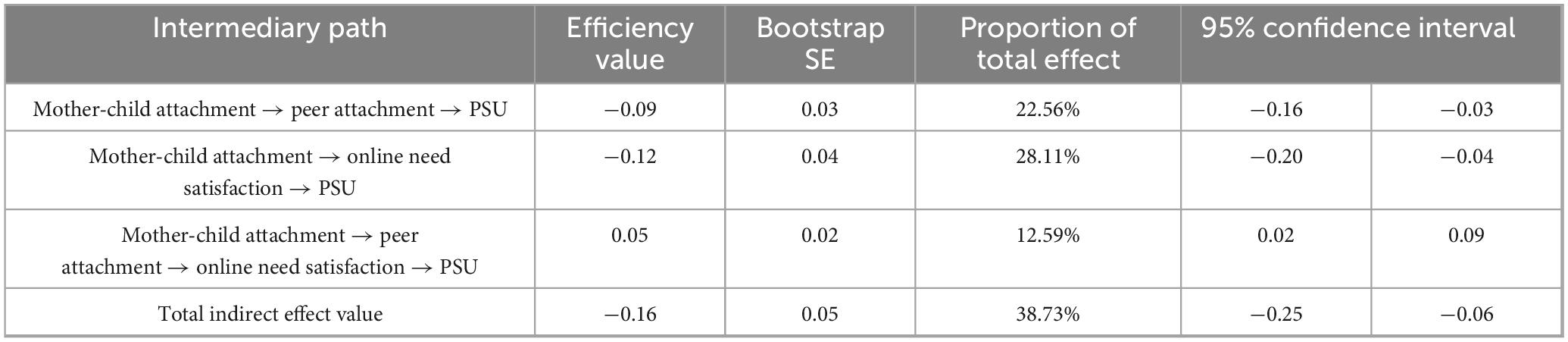1568x342 pixels.
Task: Select the three-step peer attachment → online need satisfaction path
Action: pos(270,251)
